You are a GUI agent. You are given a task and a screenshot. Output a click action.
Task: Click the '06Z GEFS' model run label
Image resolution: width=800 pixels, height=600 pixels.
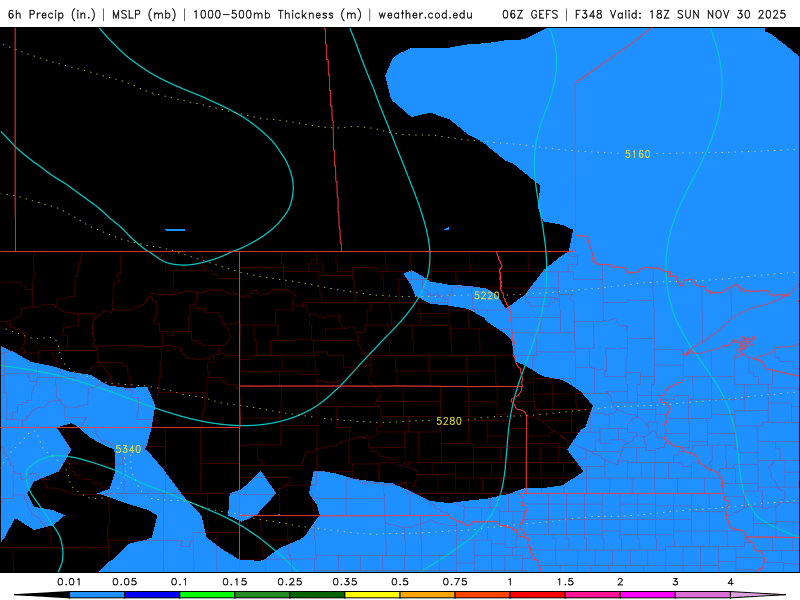pos(530,14)
